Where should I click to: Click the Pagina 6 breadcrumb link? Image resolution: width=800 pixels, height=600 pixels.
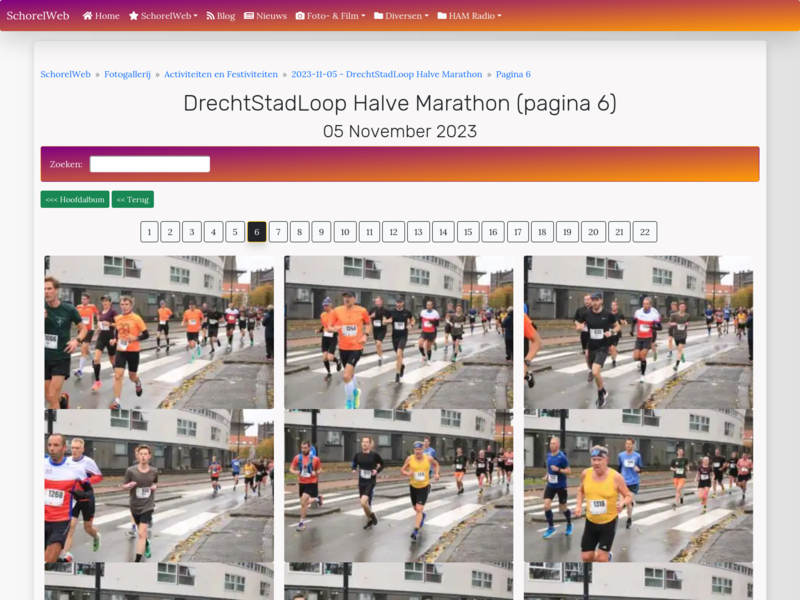513,74
